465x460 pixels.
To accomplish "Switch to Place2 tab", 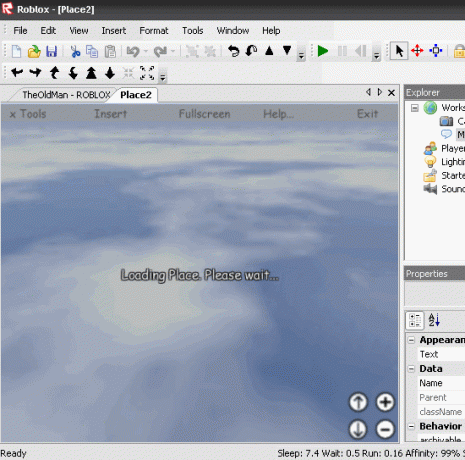I will click(136, 95).
